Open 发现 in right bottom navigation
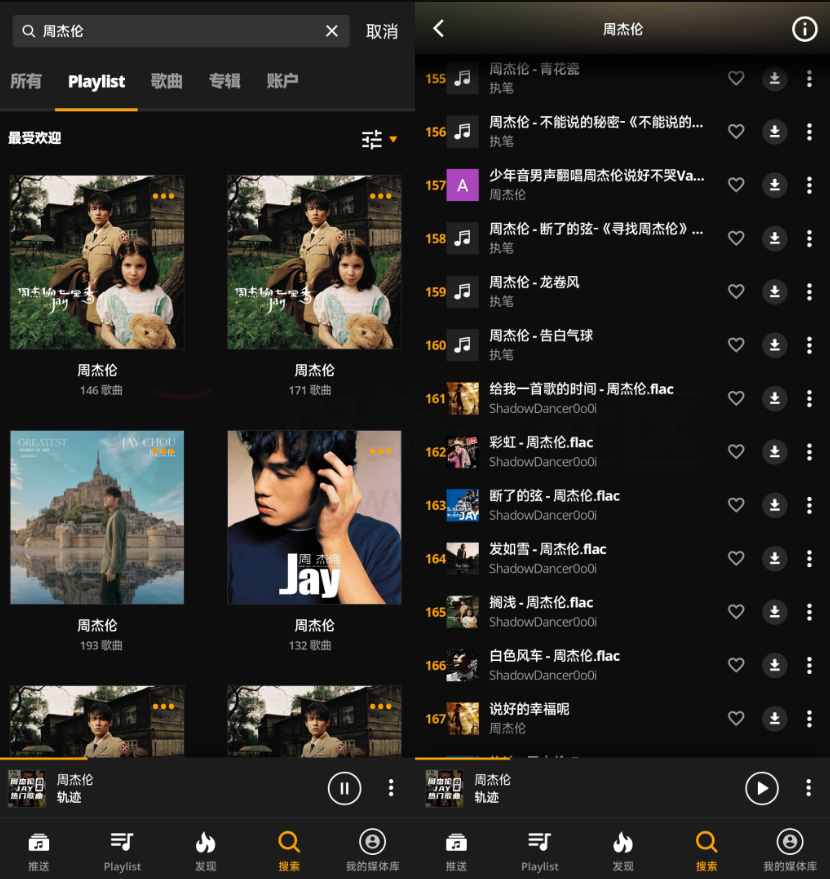 (x=623, y=851)
